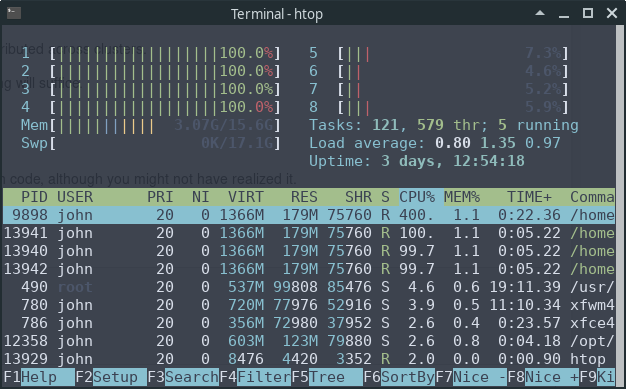This screenshot has height=389, width=626.
Task: Sort processes by the CPU% column header
Action: click(x=417, y=197)
